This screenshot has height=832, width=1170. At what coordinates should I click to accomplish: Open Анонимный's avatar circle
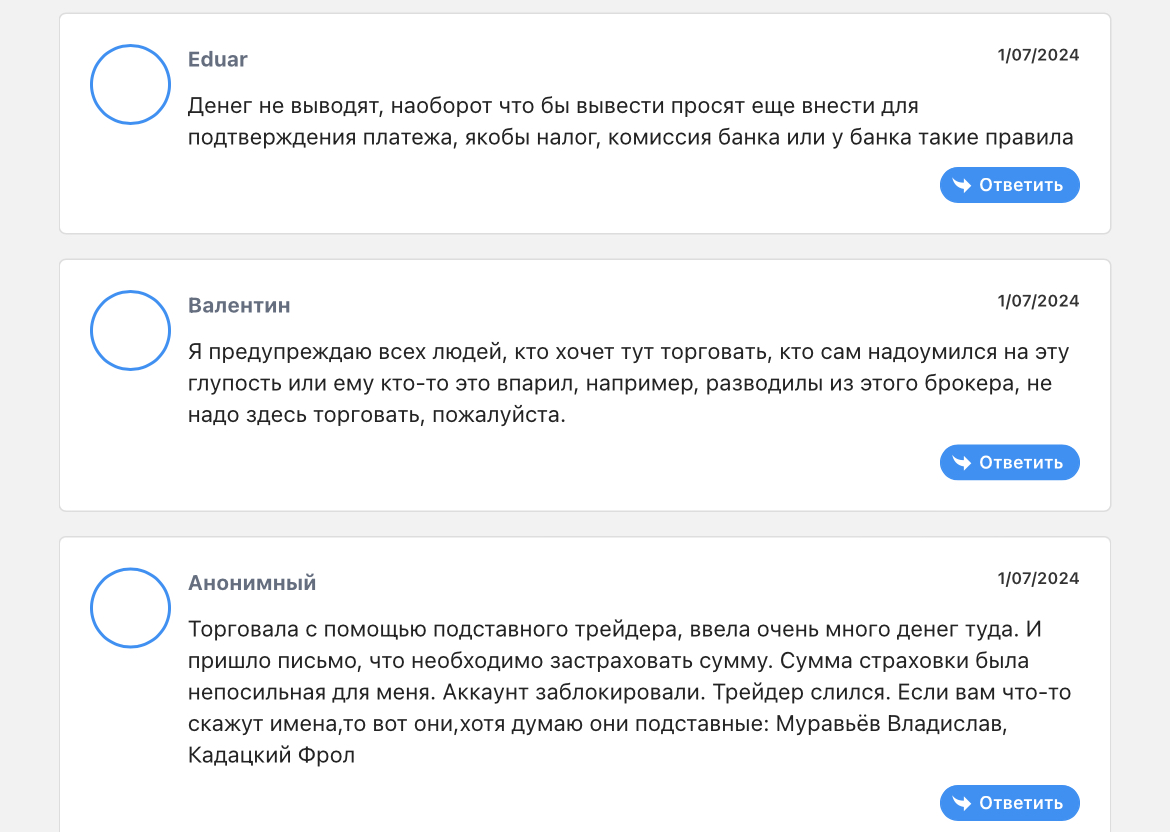pyautogui.click(x=131, y=608)
